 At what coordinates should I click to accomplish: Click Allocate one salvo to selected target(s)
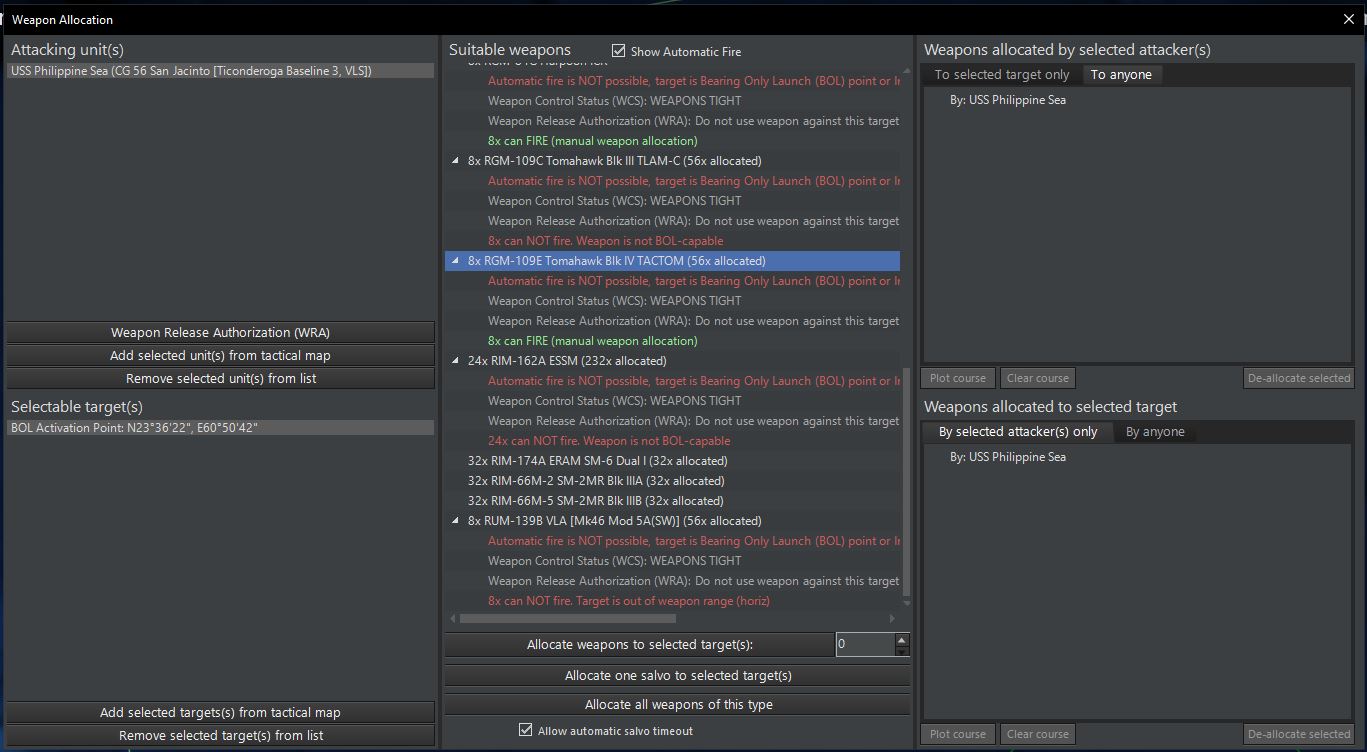point(677,675)
